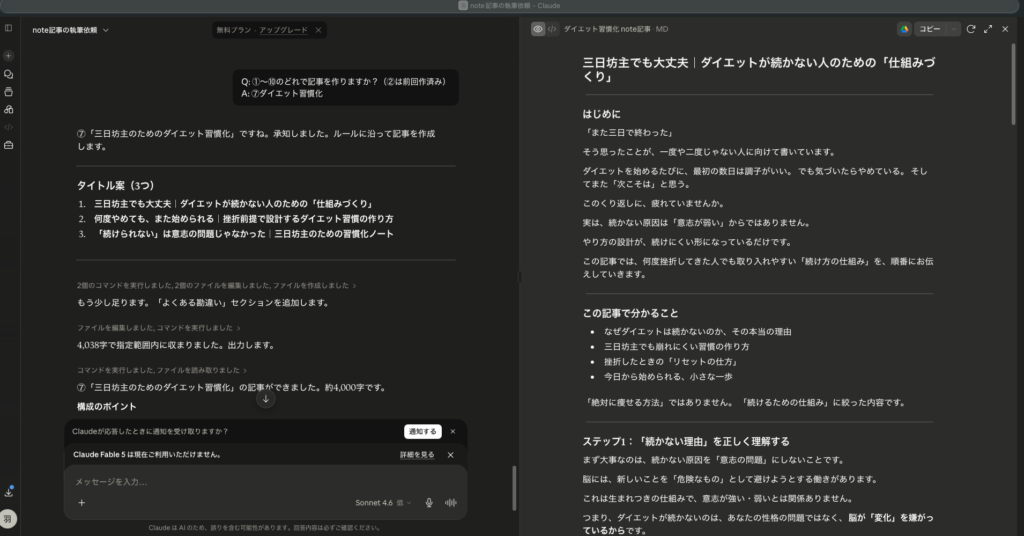The image size is (1024, 536).
Task: Expand the コマンドを実行しました、ファイルを読み取りました row
Action: (x=162, y=370)
